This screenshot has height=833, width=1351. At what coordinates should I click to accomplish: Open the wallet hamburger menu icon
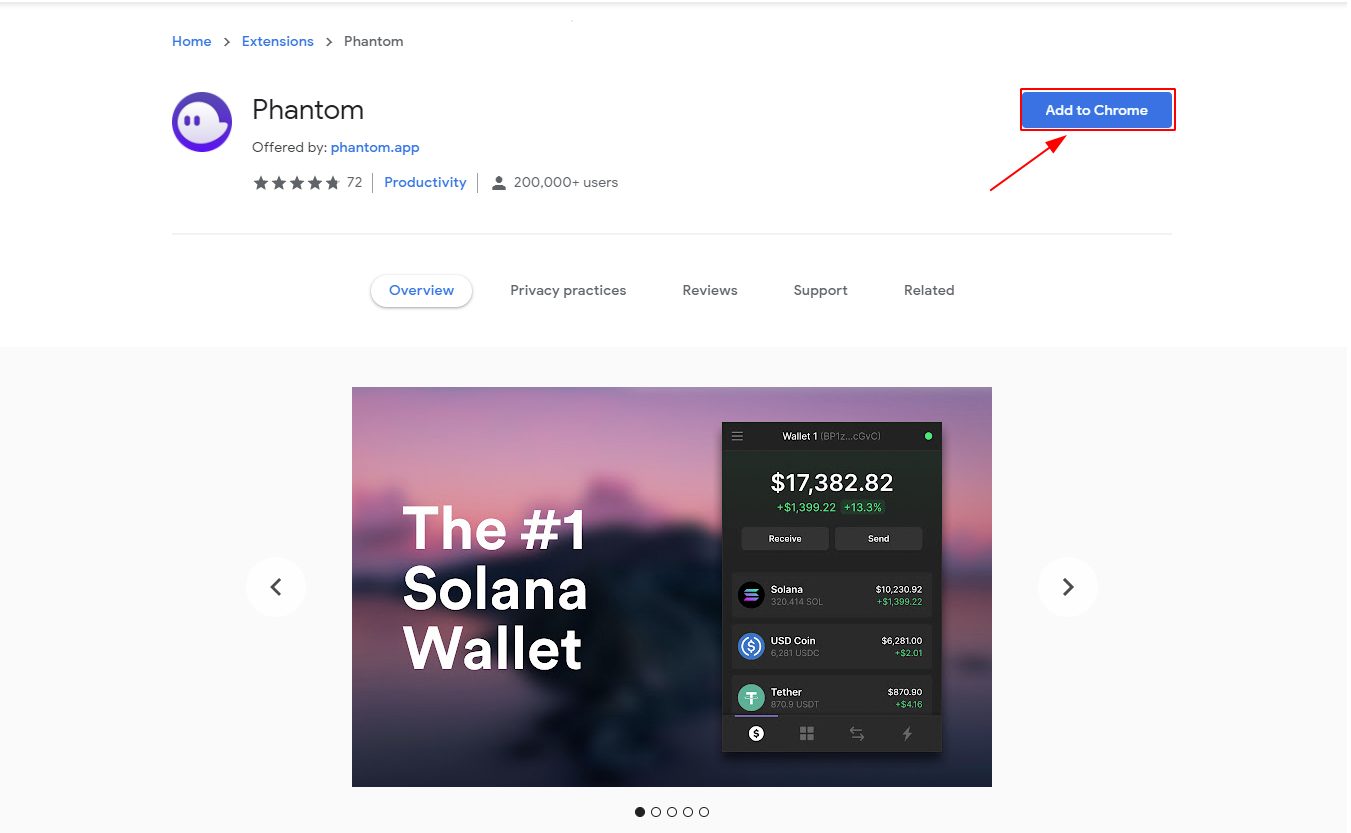tap(737, 436)
